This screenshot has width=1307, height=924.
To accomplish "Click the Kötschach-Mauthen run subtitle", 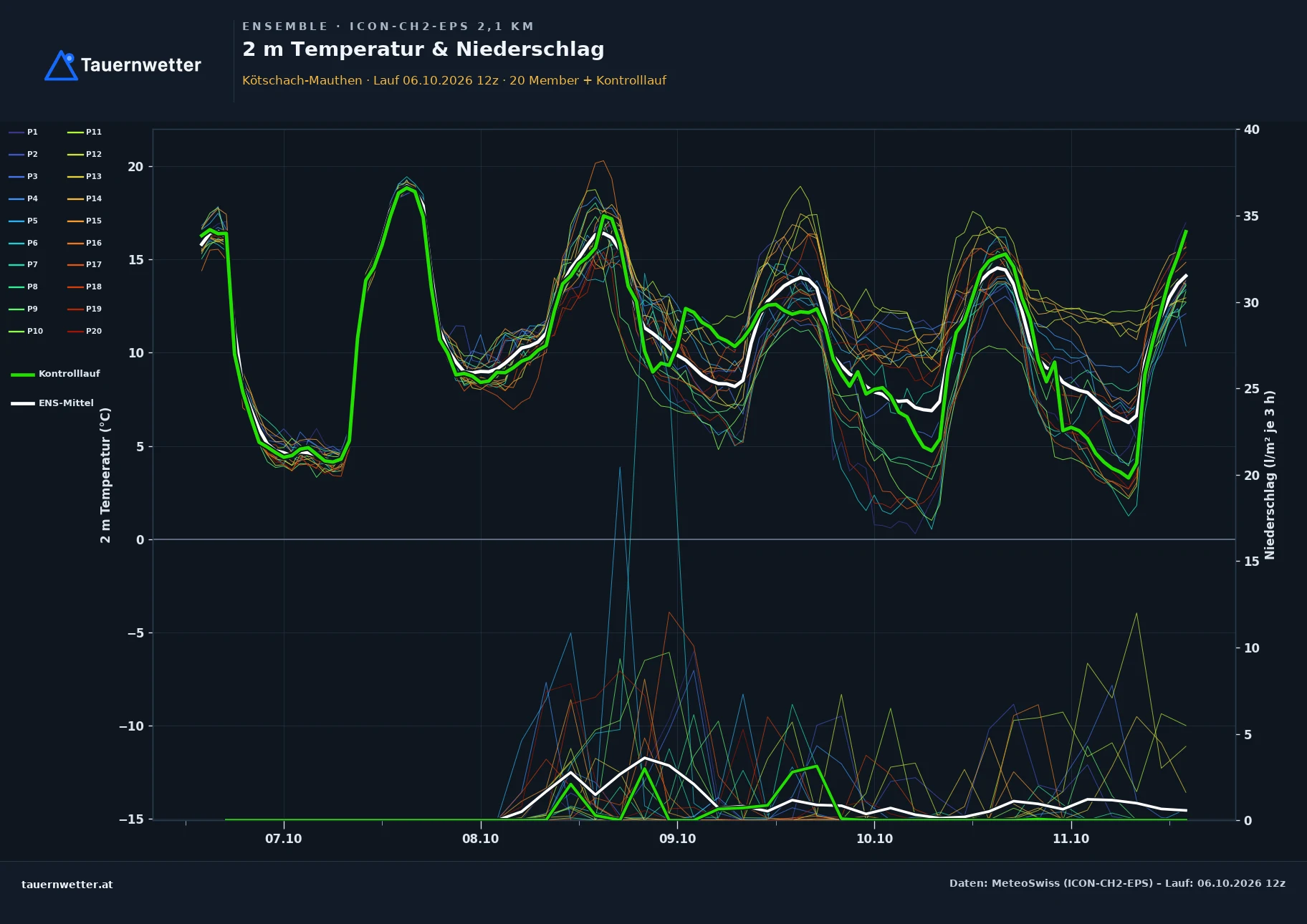I will pyautogui.click(x=454, y=80).
